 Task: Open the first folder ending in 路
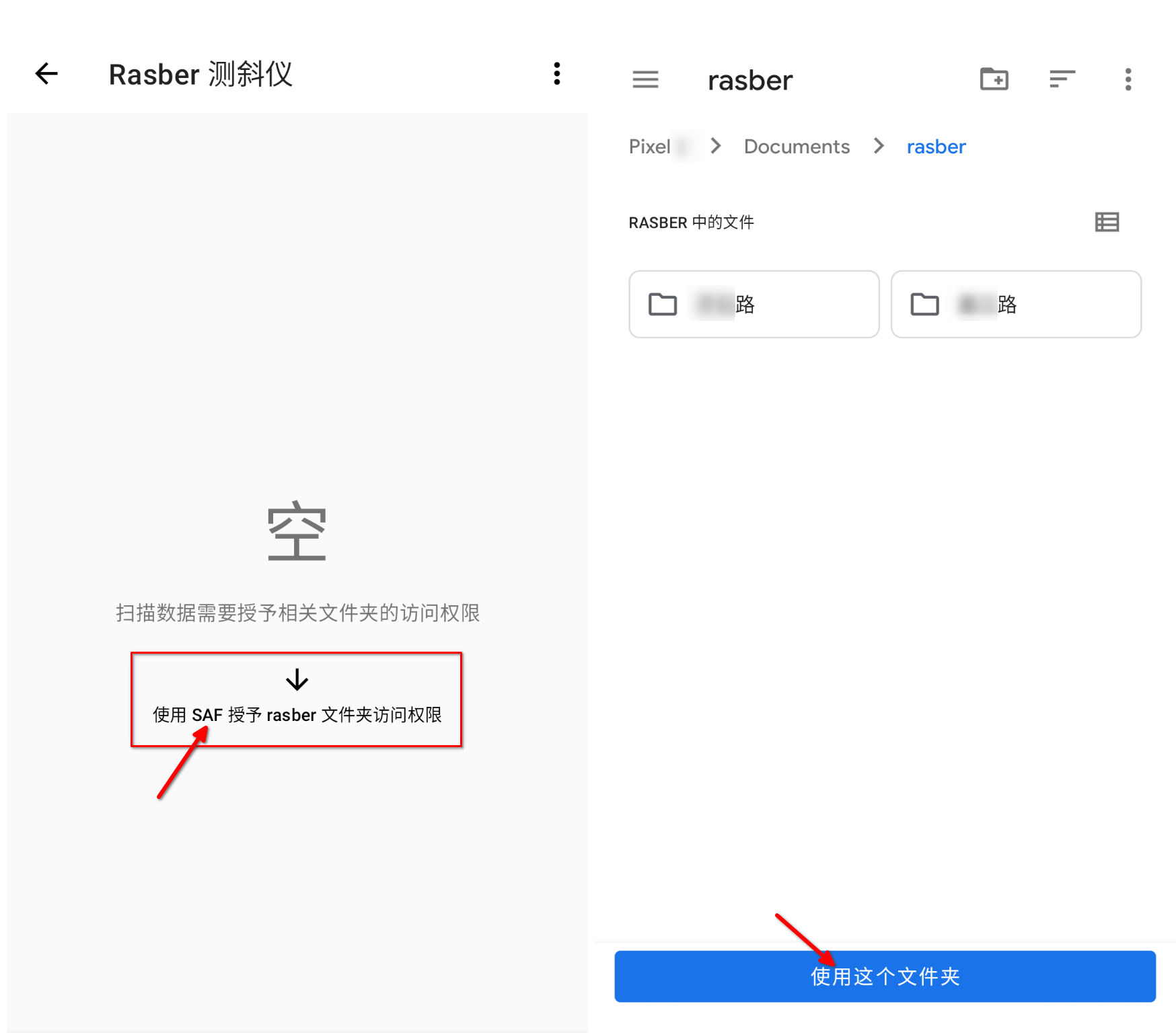point(754,304)
